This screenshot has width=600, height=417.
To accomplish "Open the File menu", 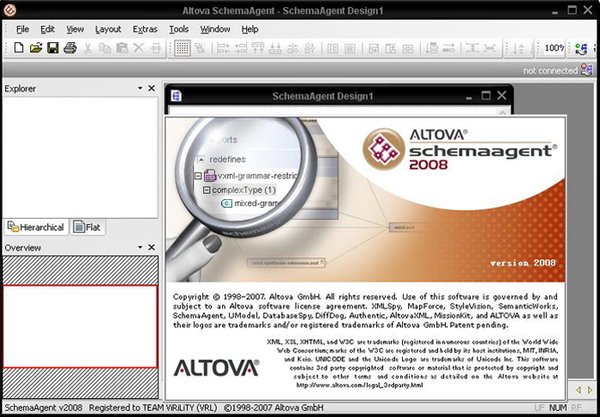I will coord(23,29).
